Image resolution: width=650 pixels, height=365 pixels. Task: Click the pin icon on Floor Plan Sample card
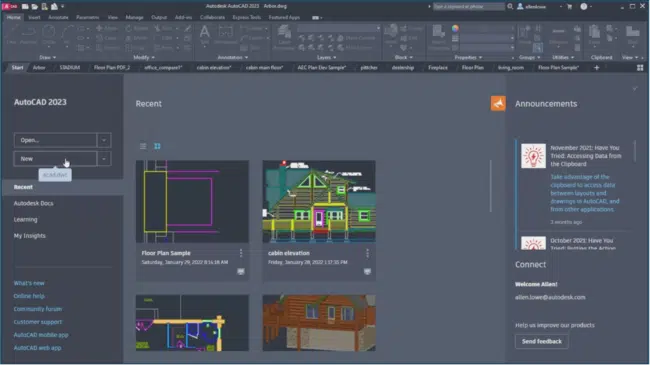pyautogui.click(x=241, y=271)
